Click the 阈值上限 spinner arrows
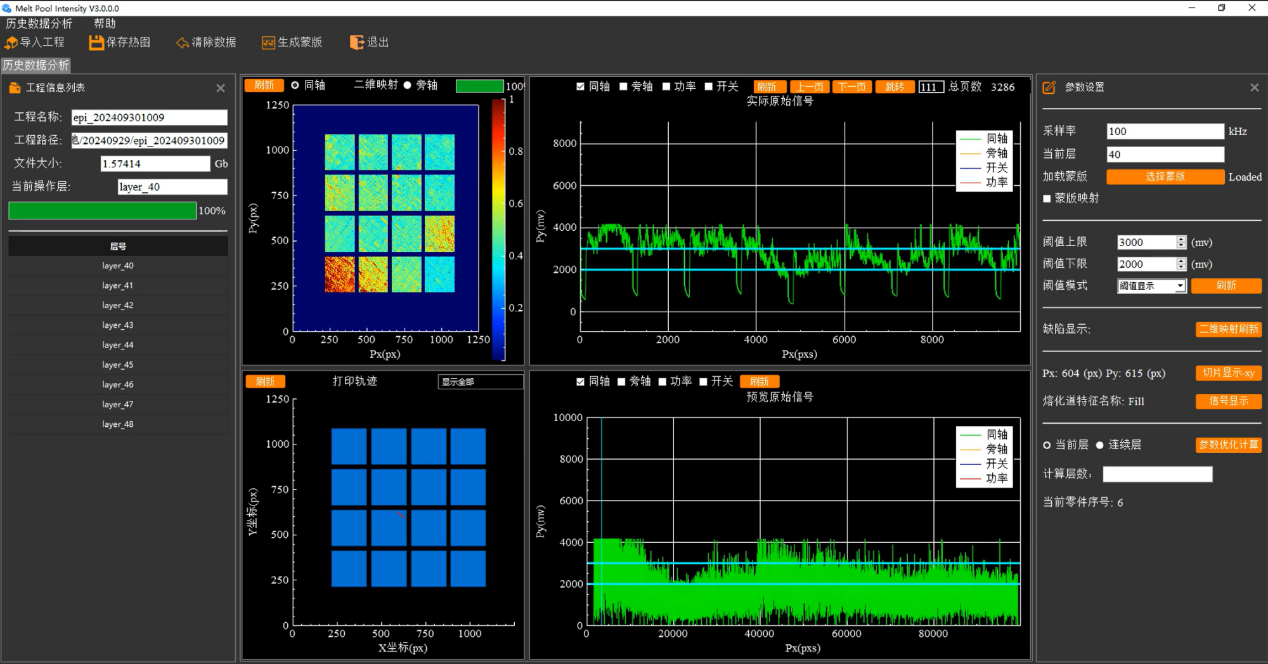The width and height of the screenshot is (1268, 664). click(x=1181, y=242)
